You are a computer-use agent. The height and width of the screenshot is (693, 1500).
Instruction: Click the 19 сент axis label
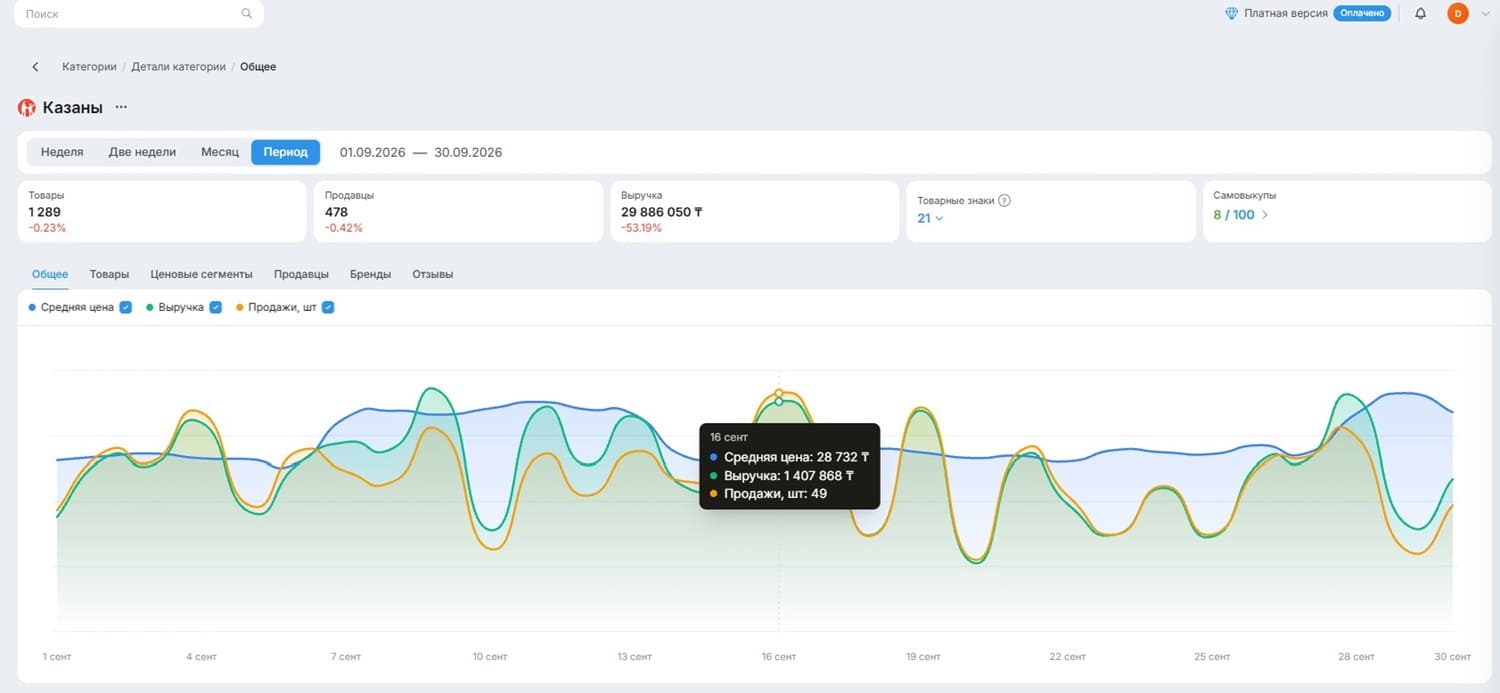pos(923,657)
